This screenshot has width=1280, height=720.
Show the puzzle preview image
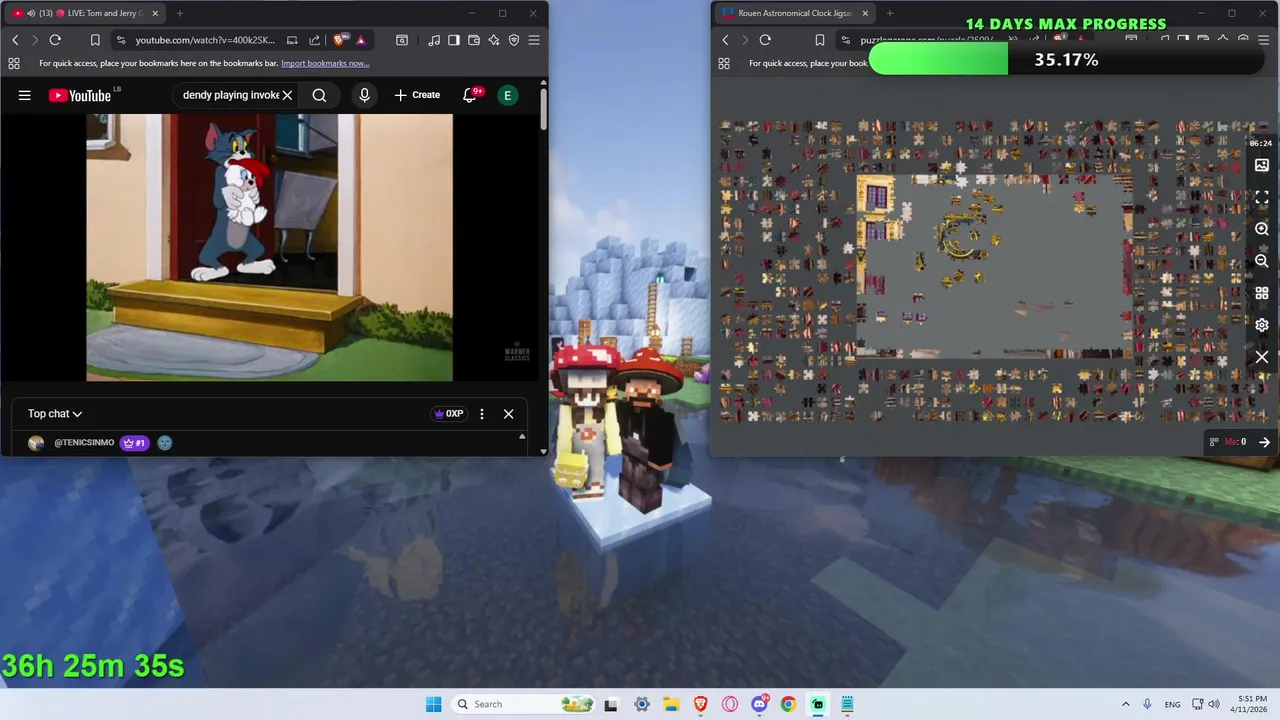coord(1262,165)
